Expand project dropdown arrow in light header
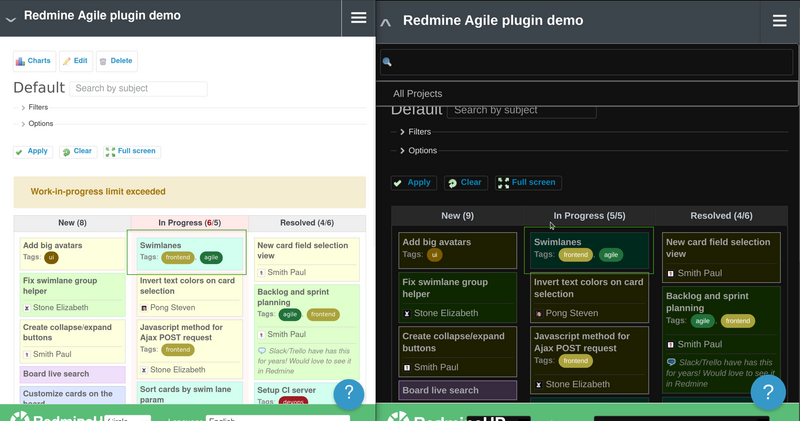800x421 pixels. [11, 18]
